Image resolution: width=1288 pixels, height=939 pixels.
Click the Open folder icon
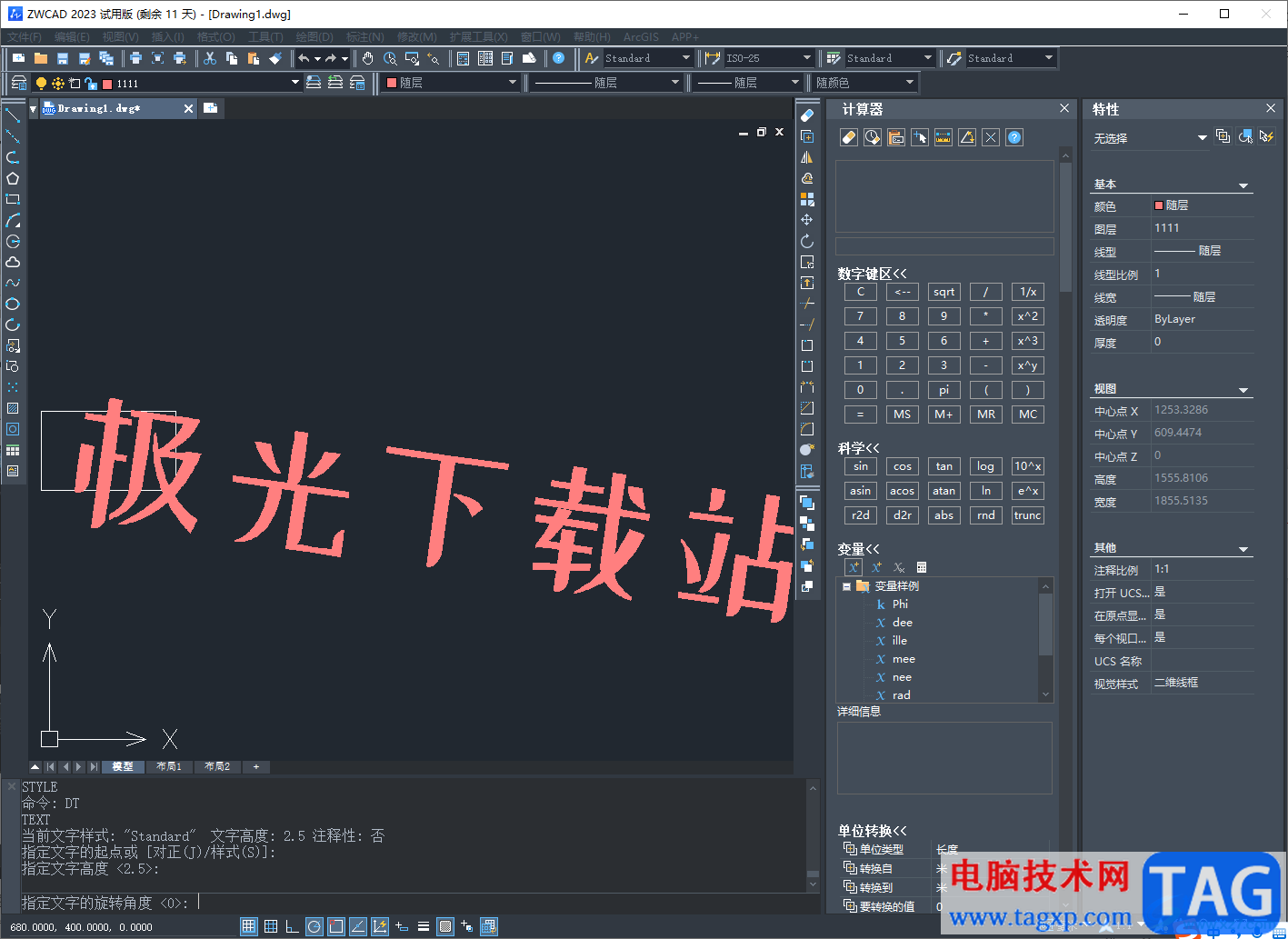40,58
